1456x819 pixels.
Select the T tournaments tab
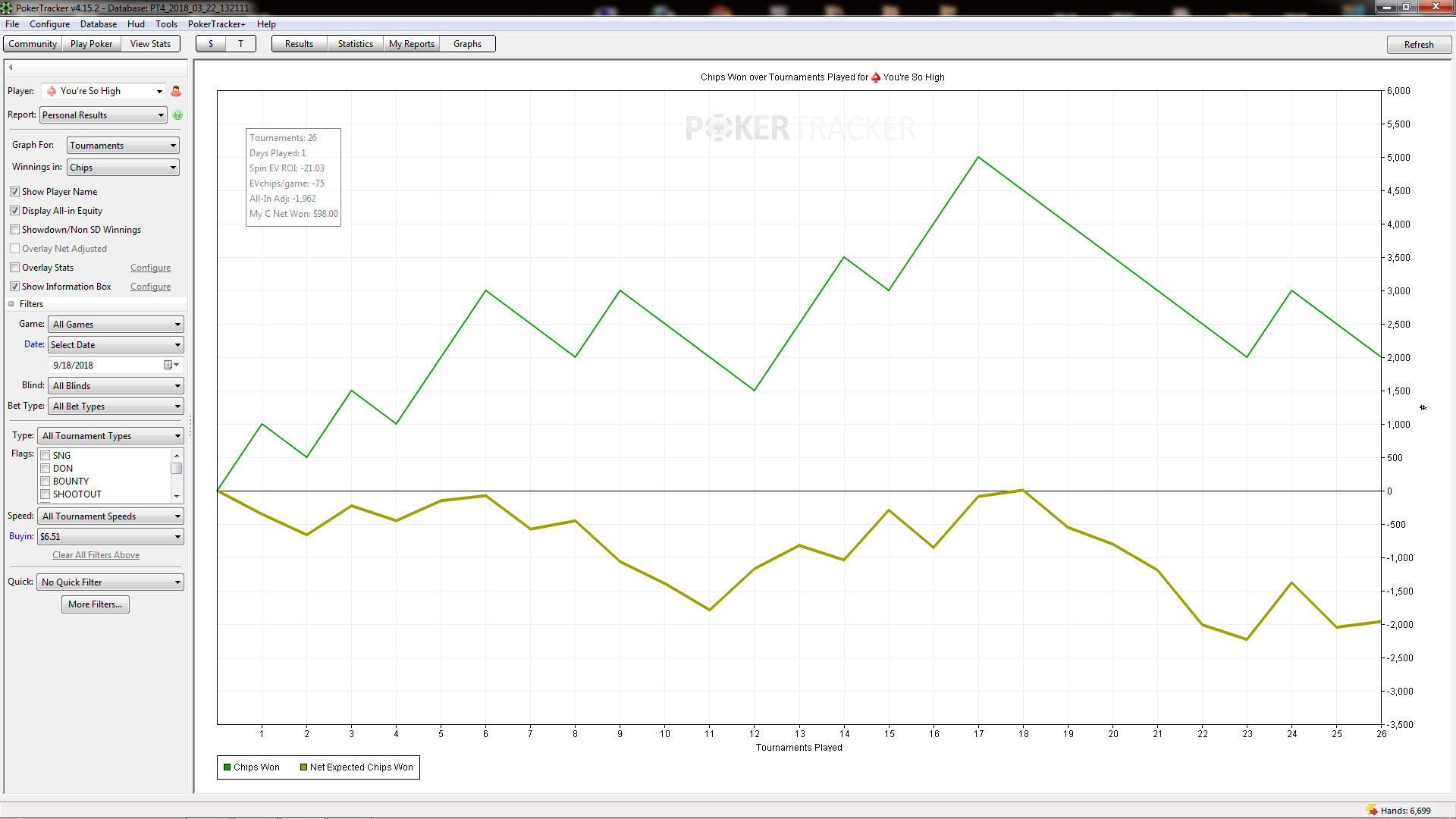[240, 44]
